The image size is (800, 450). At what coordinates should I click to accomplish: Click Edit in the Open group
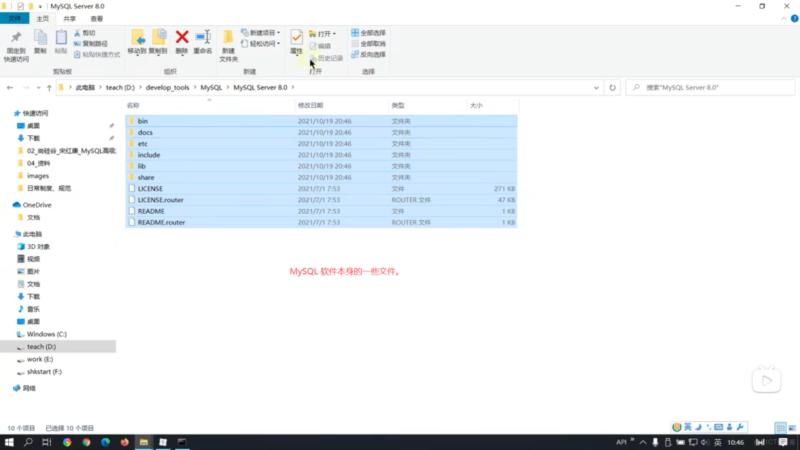(320, 46)
